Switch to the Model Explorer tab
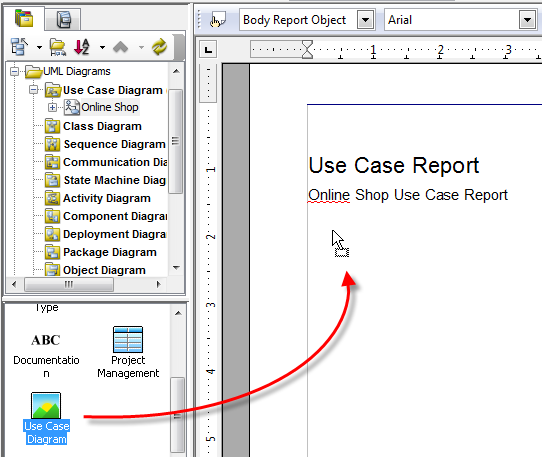Viewport: 542px width, 457px height. [63, 19]
